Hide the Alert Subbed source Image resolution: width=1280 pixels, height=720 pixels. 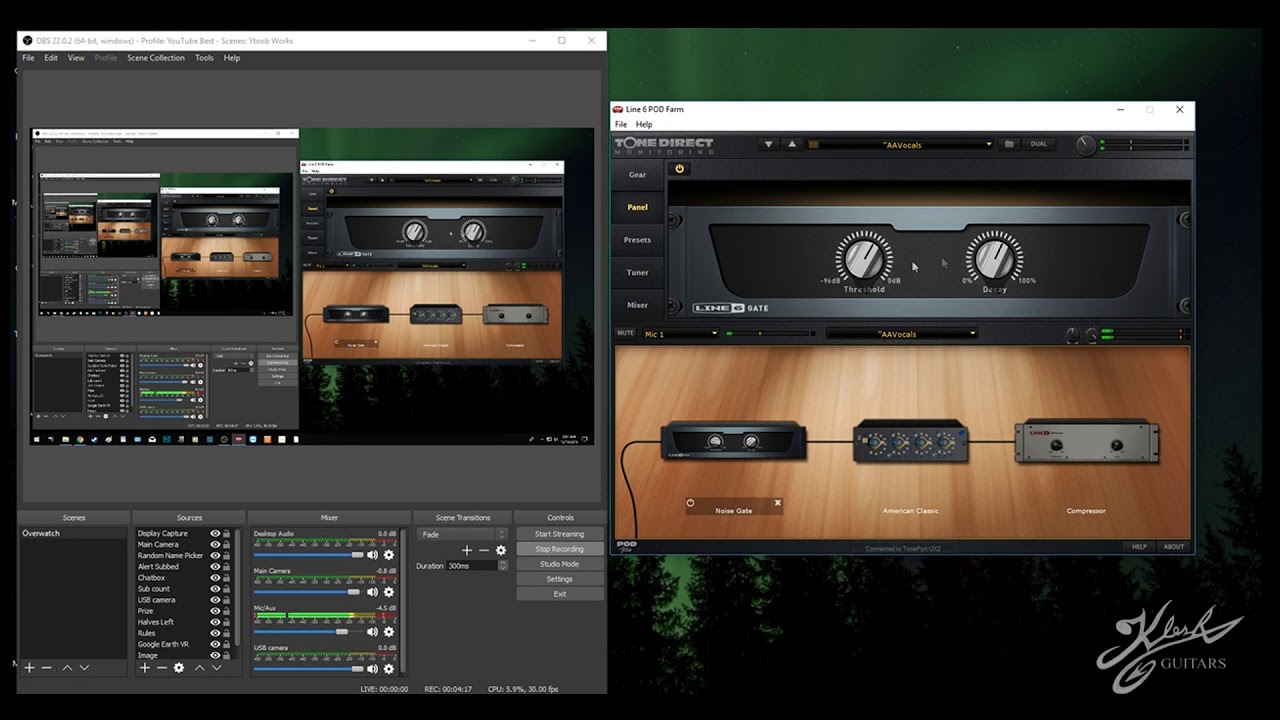215,567
